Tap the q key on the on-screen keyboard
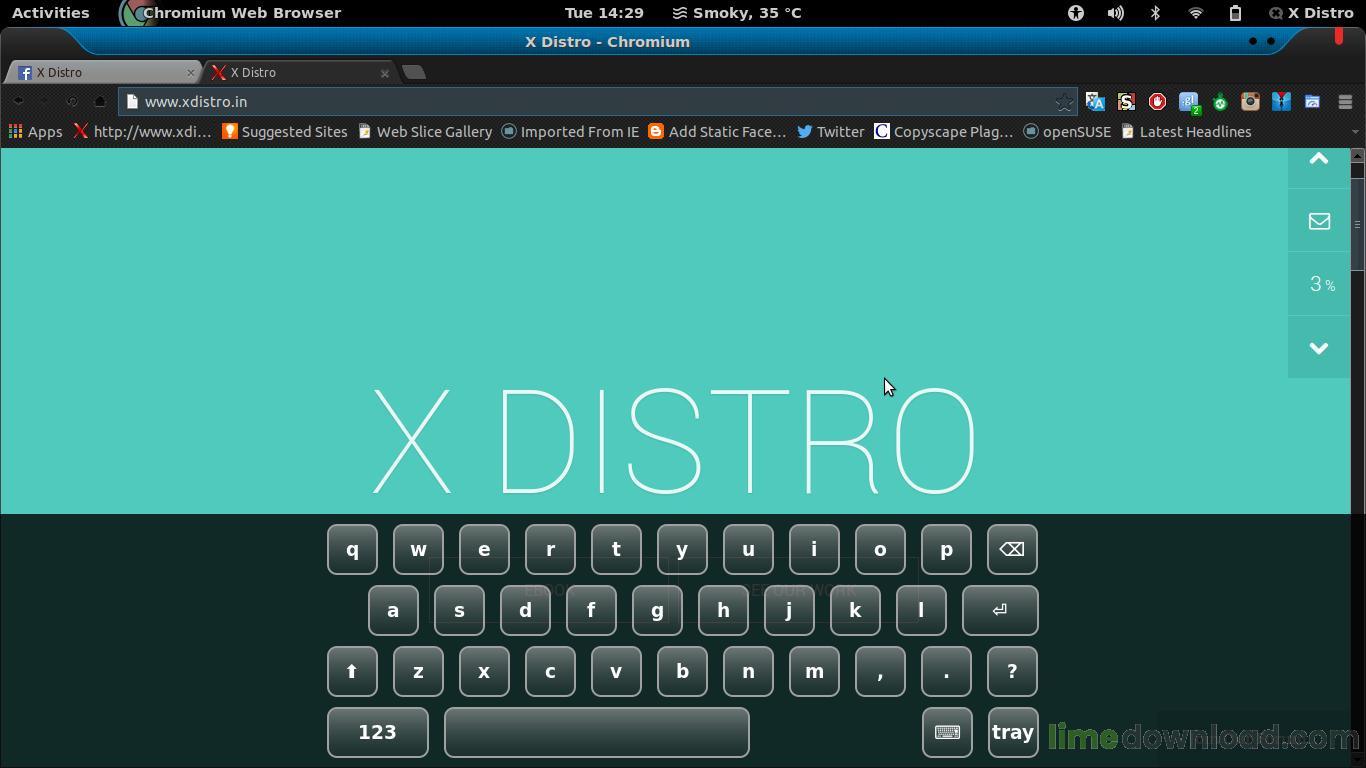This screenshot has width=1366, height=768. [352, 549]
